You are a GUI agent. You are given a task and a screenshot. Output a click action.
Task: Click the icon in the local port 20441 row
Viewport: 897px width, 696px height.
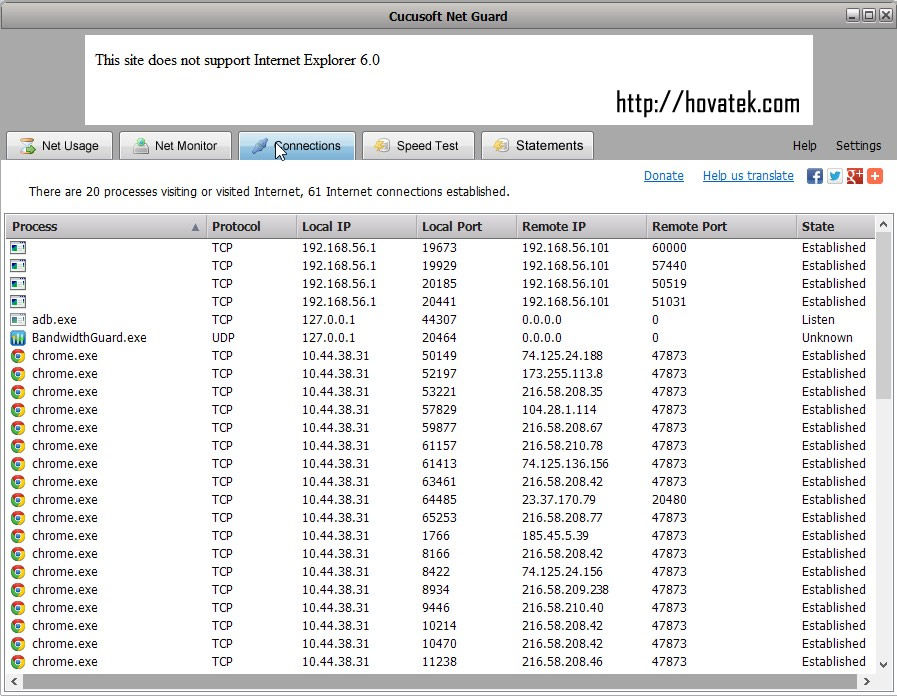click(x=18, y=302)
